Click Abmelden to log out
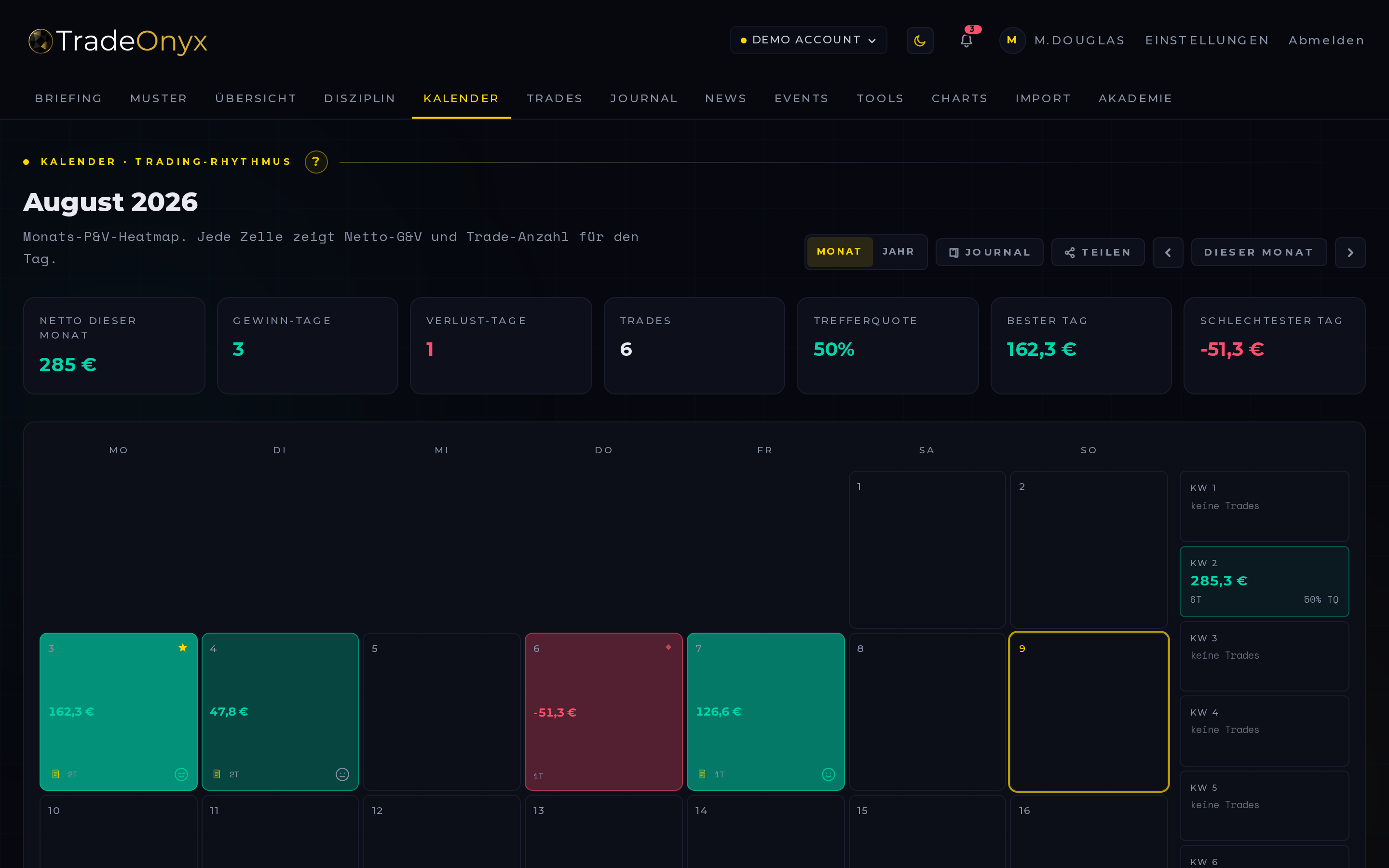This screenshot has width=1389, height=868. tap(1326, 40)
